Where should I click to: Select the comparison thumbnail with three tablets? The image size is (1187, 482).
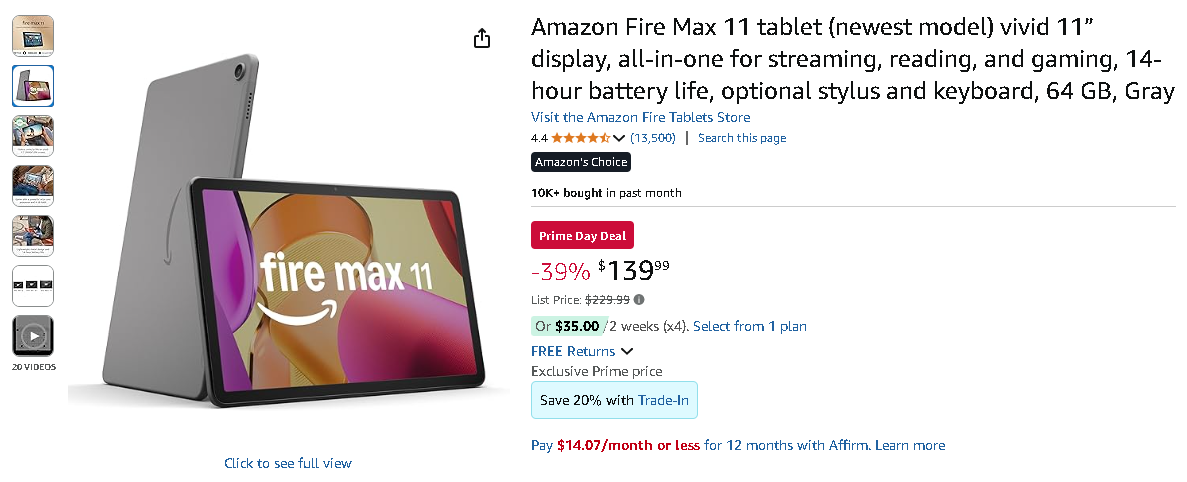click(x=33, y=286)
